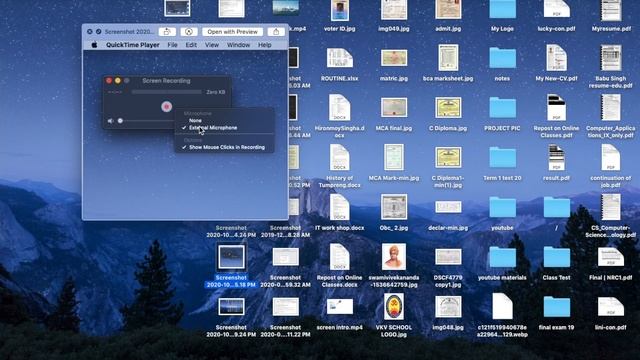
Task: Click the red record button in Screen Recording
Action: pos(166,107)
